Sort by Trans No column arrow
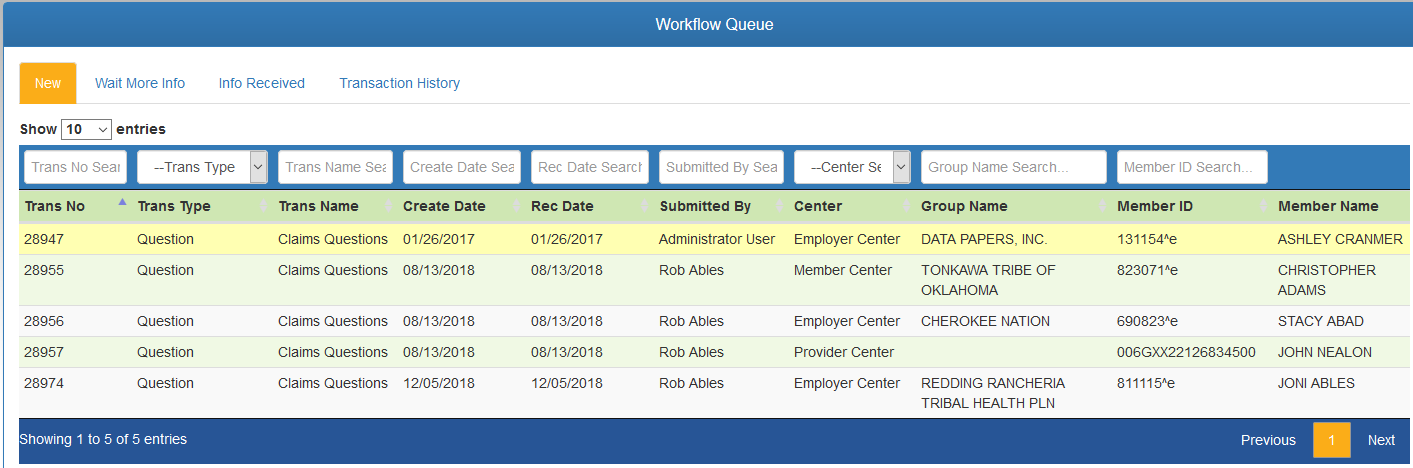1413x468 pixels. point(122,202)
